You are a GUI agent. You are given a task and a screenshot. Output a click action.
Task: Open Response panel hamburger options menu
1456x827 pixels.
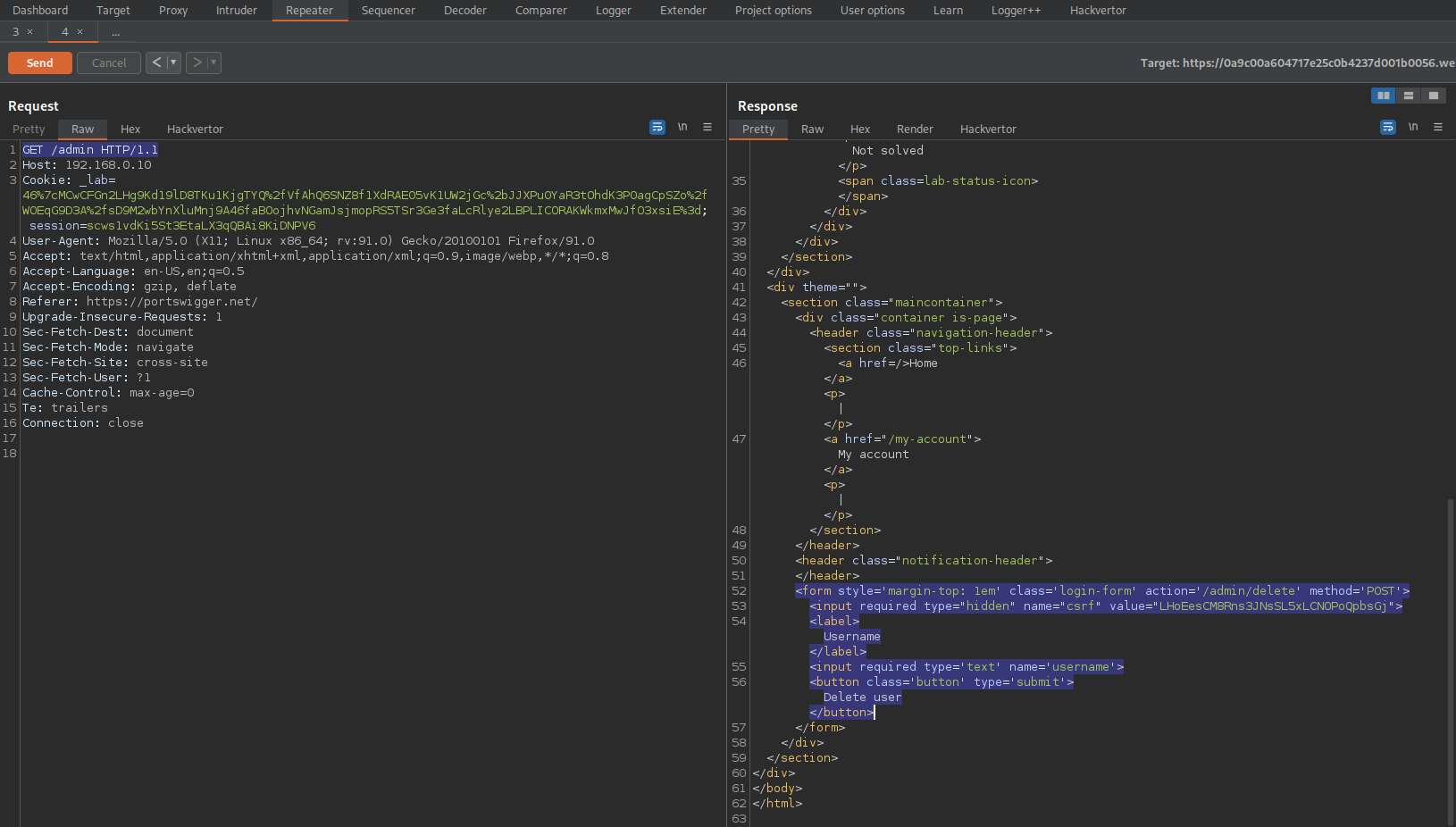tap(1438, 128)
